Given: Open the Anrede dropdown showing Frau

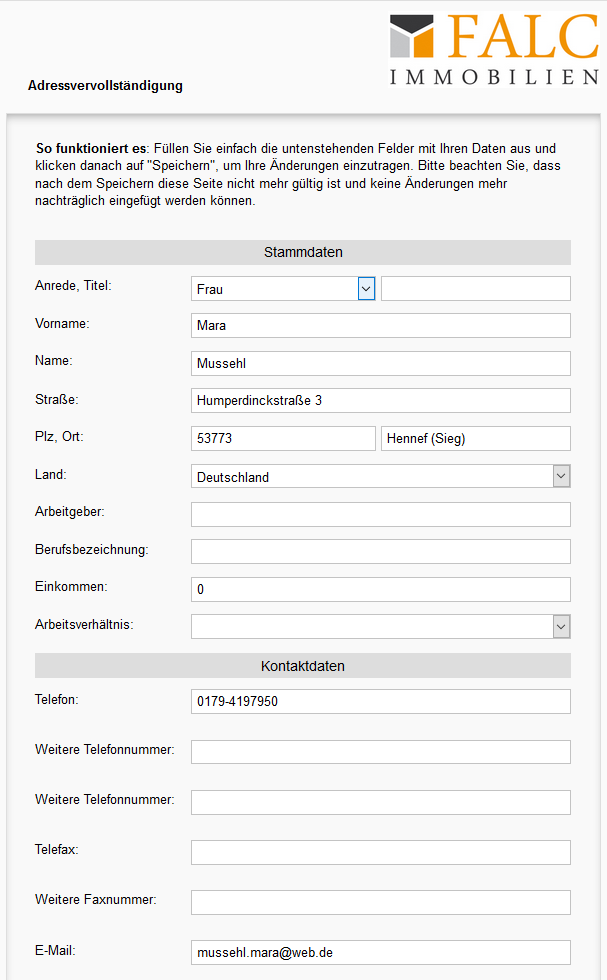Looking at the screenshot, I should click(283, 289).
